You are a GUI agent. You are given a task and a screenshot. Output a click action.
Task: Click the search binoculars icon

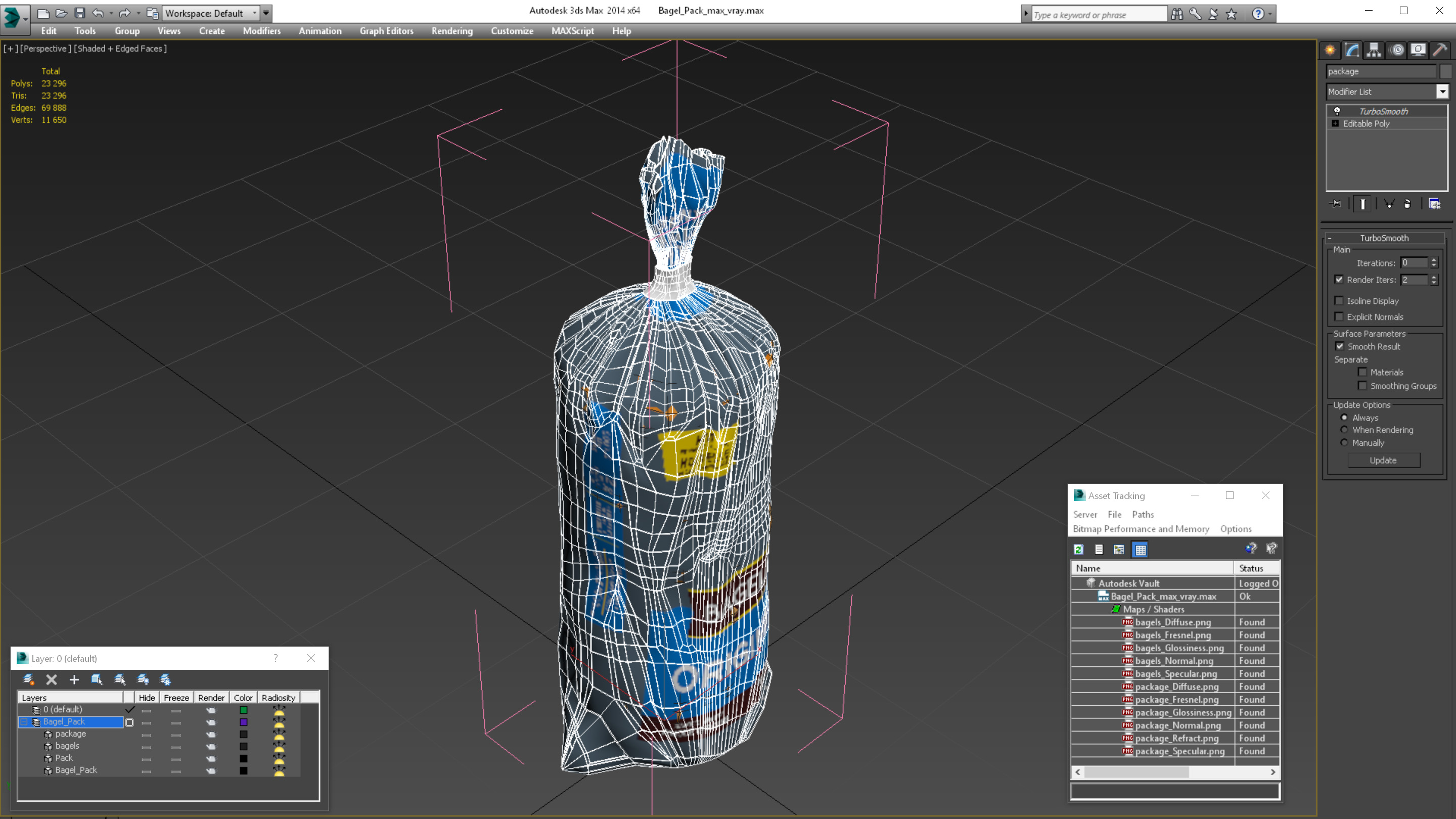[1177, 14]
